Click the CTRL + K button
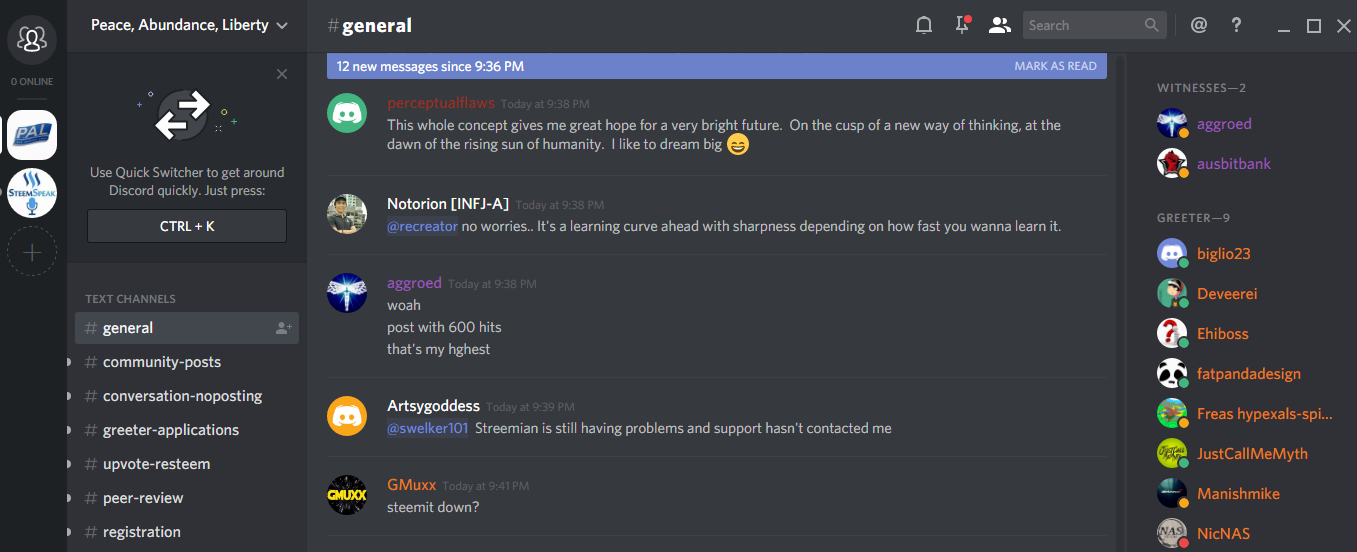Screen dimensions: 1357x552 [x=187, y=226]
